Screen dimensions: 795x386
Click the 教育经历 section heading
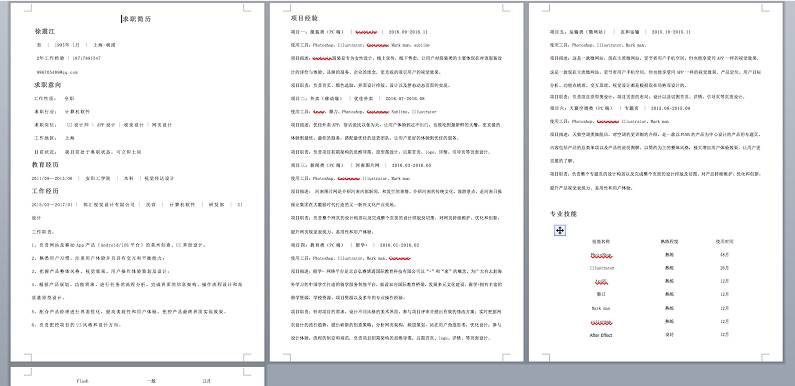(x=45, y=165)
